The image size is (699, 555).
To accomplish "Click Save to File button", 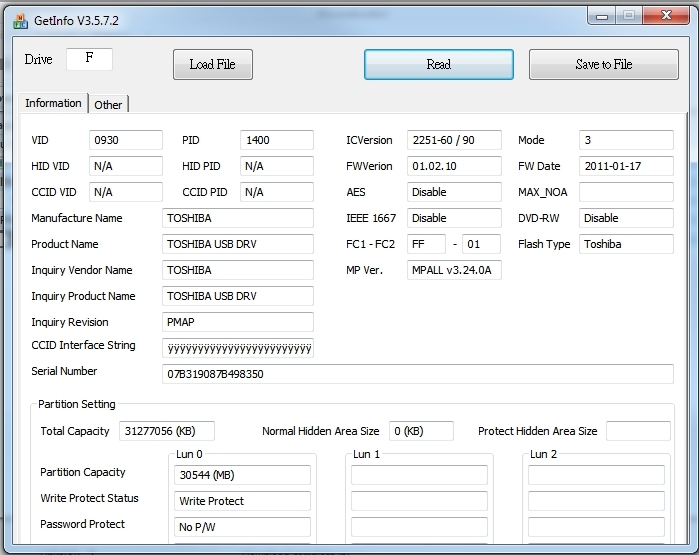I will (x=604, y=65).
